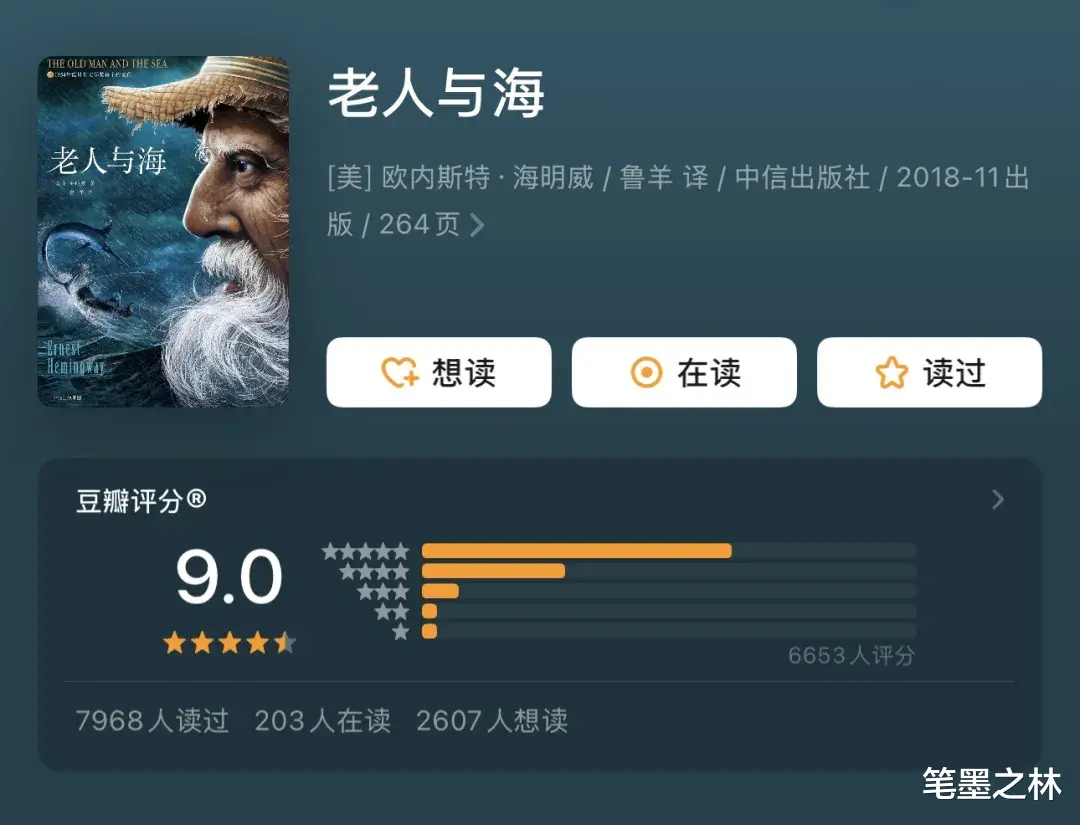The image size is (1080, 825).
Task: Click the five-star orange rating bar
Action: click(577, 551)
